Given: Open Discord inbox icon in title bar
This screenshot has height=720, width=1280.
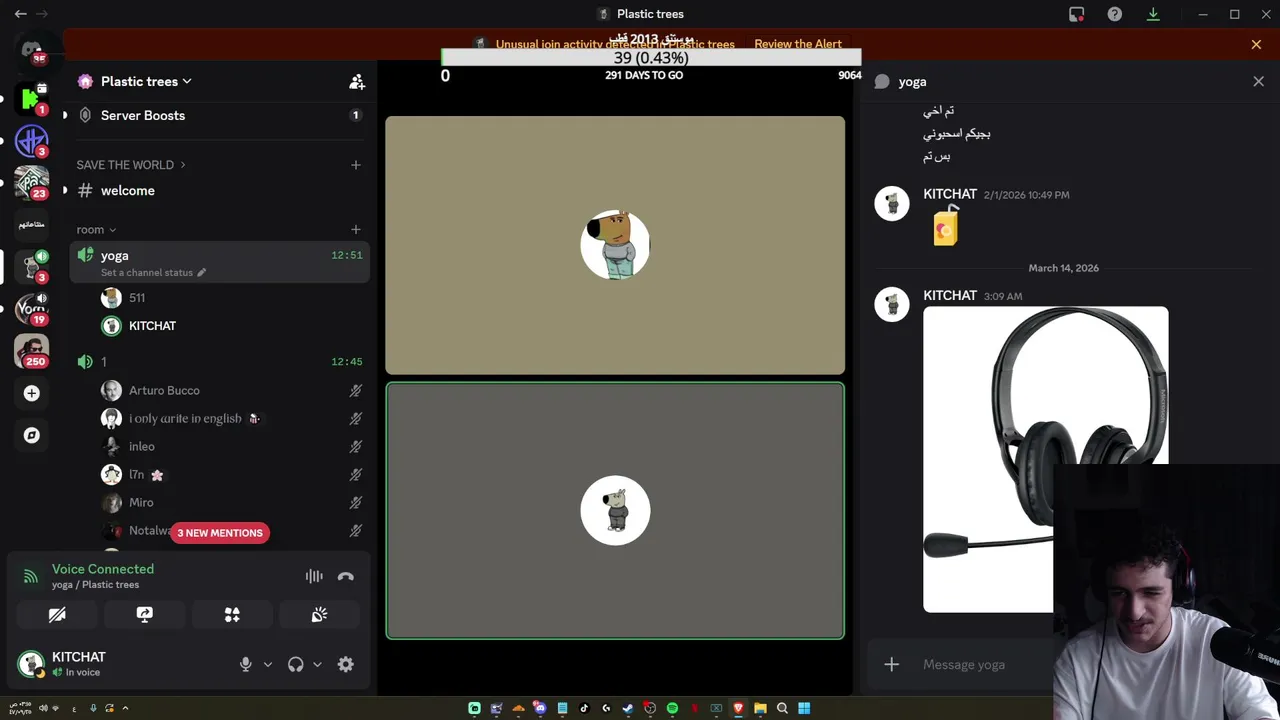Looking at the screenshot, I should pyautogui.click(x=1077, y=14).
